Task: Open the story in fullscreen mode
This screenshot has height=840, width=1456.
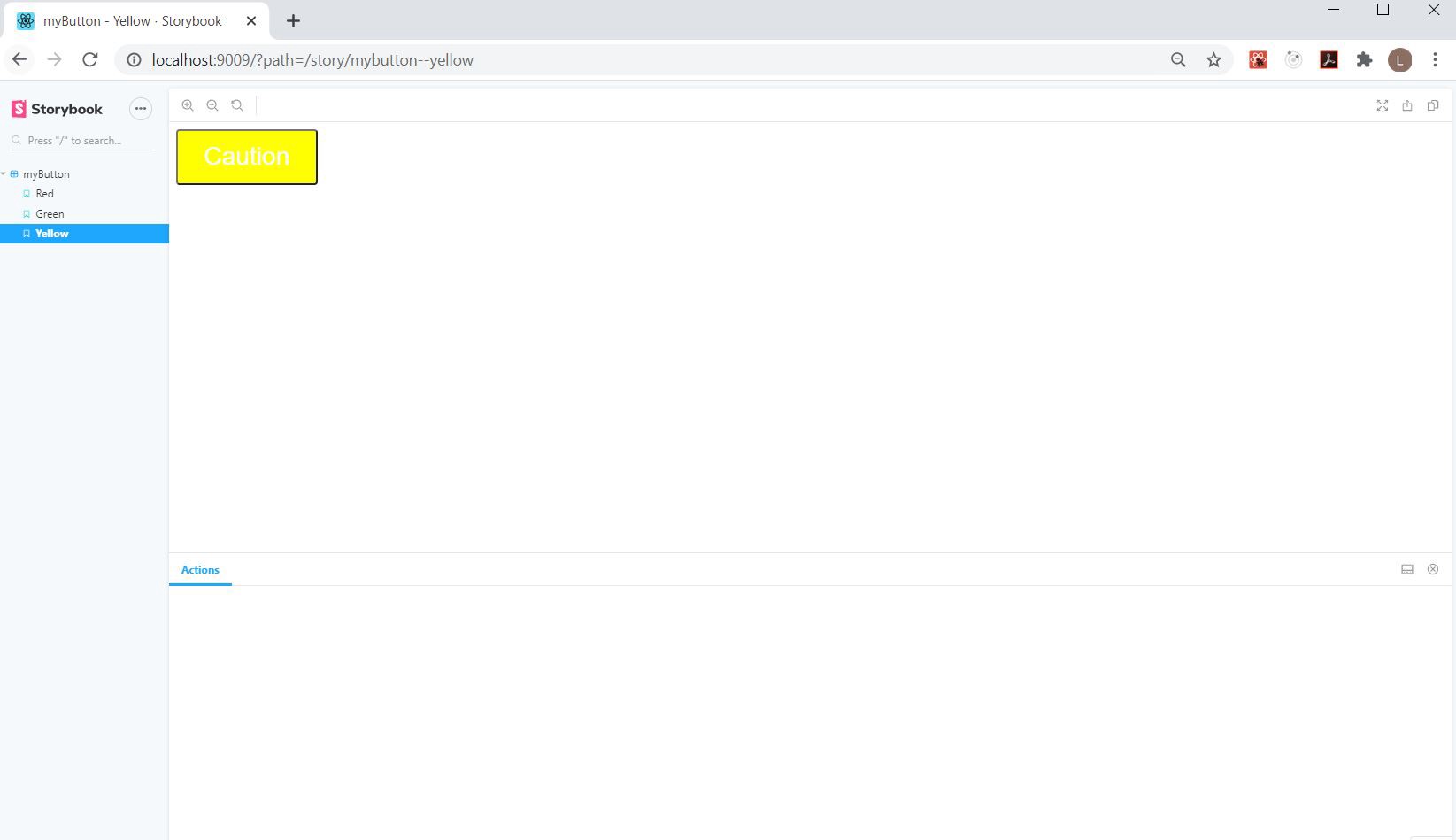Action: click(1382, 104)
